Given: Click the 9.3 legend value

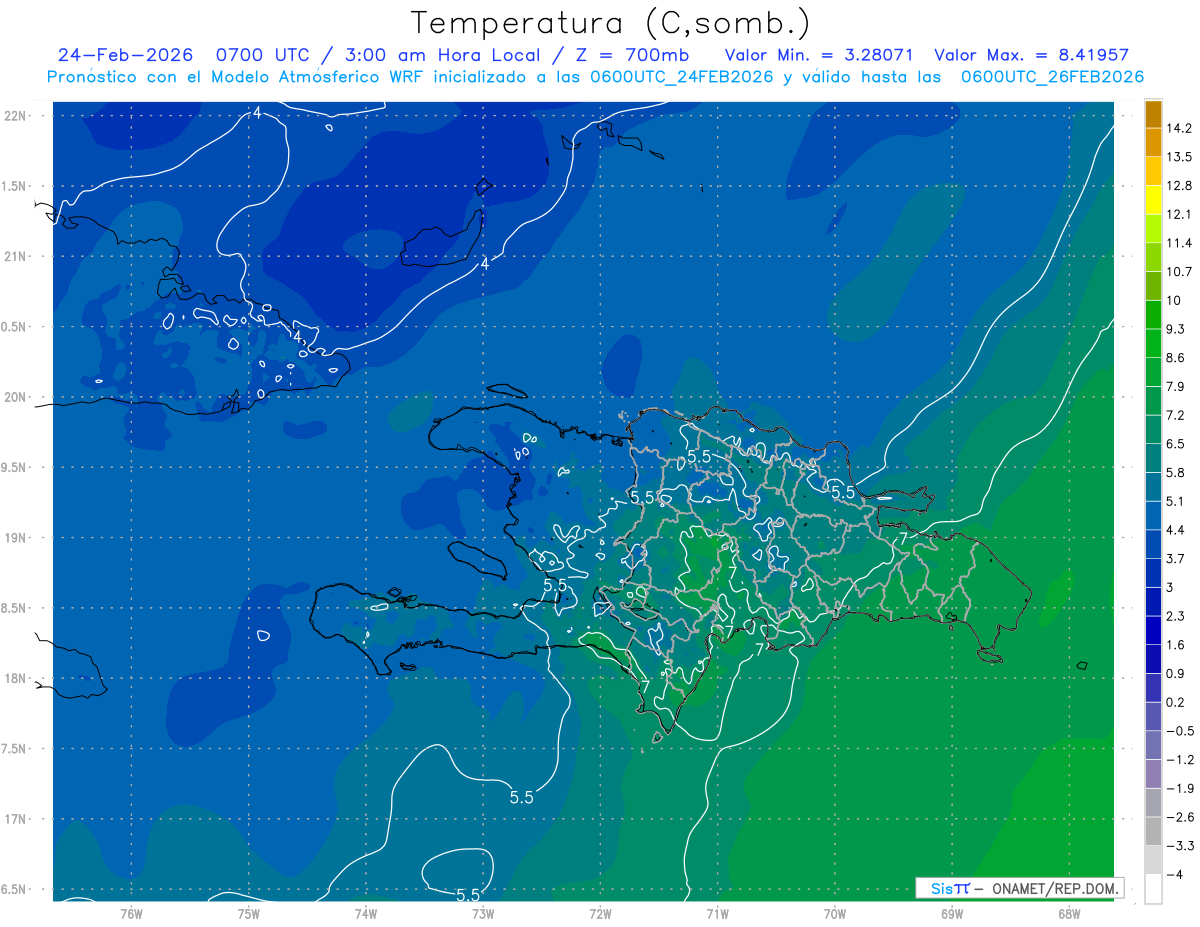Looking at the screenshot, I should click(1175, 329).
